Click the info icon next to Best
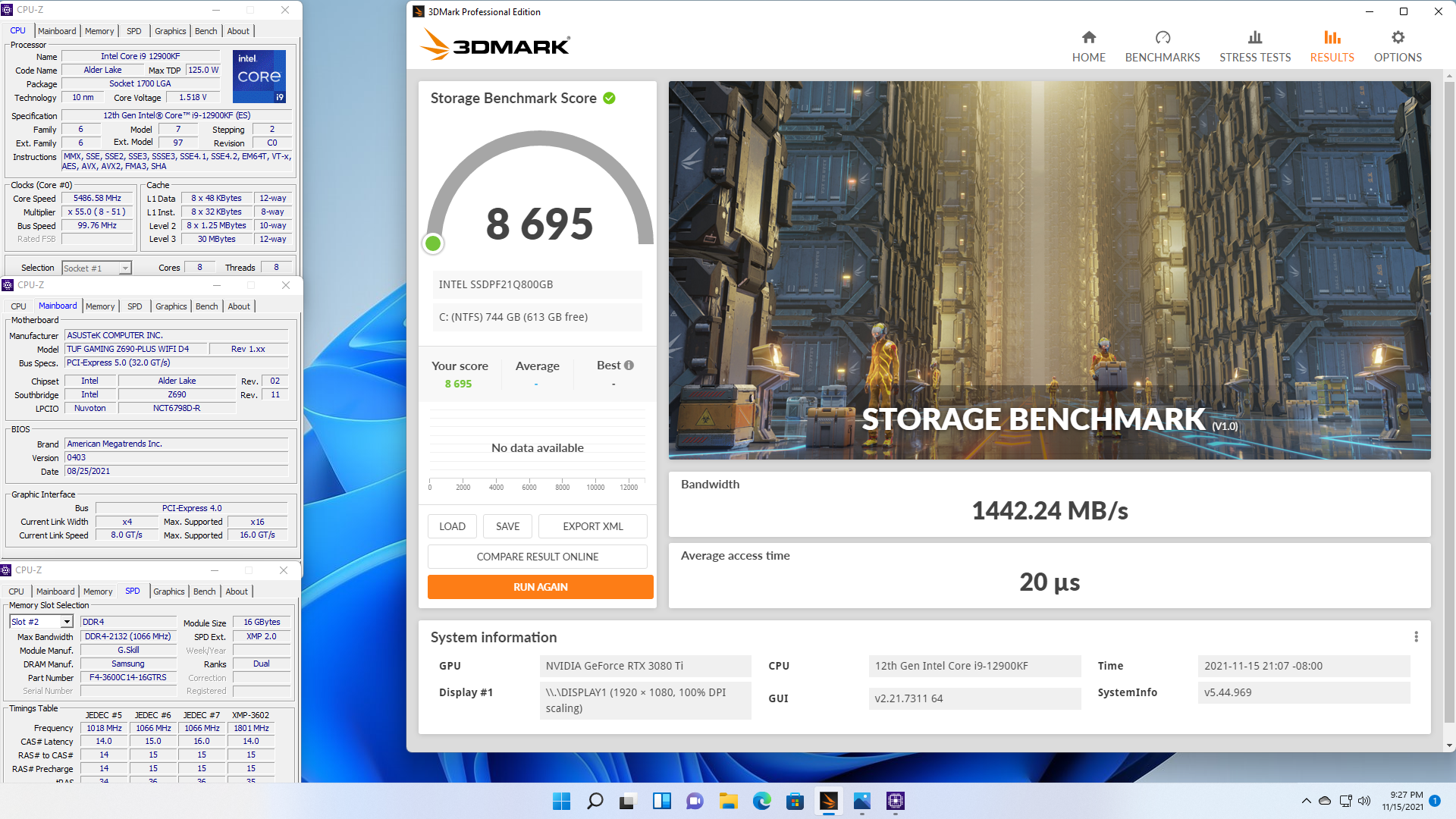Screen dimensions: 1456x819 tap(629, 366)
